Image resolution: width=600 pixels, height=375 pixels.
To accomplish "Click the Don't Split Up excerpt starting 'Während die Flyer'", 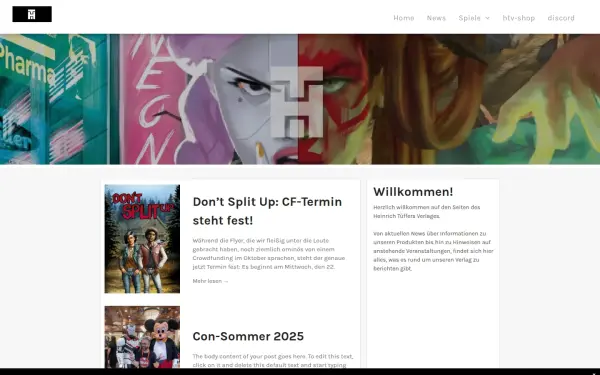I will 269,254.
